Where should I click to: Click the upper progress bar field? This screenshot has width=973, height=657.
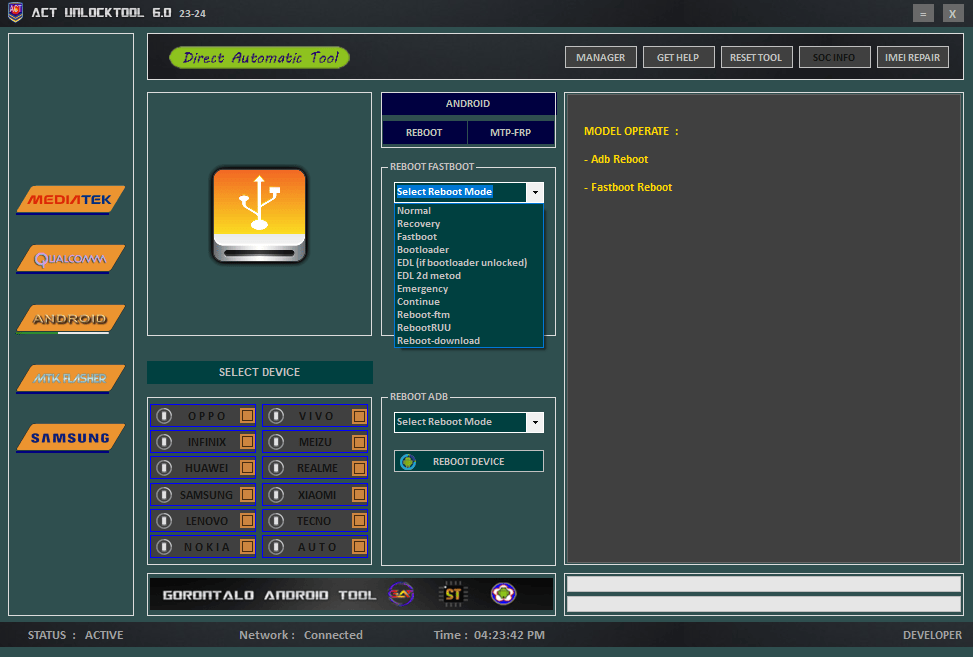point(763,584)
